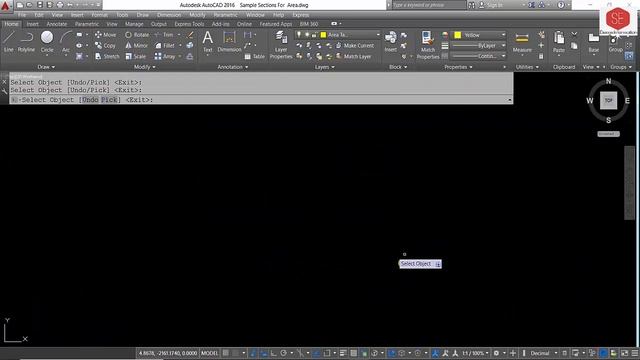
Task: Activate the Mirror tool
Action: coord(136,46)
